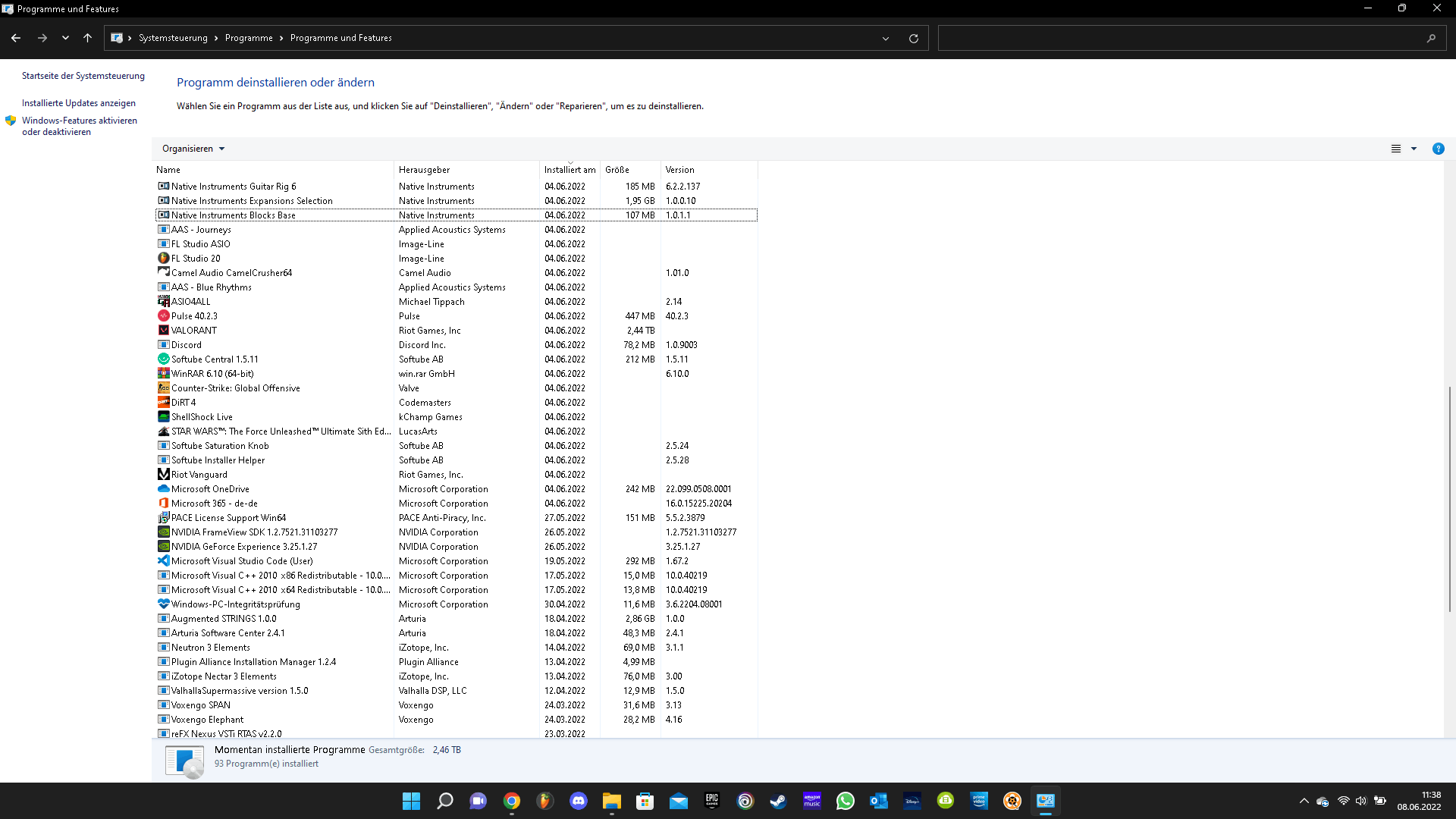Click the Microsoft 365 - de-de icon
The height and width of the screenshot is (819, 1456).
click(x=163, y=504)
